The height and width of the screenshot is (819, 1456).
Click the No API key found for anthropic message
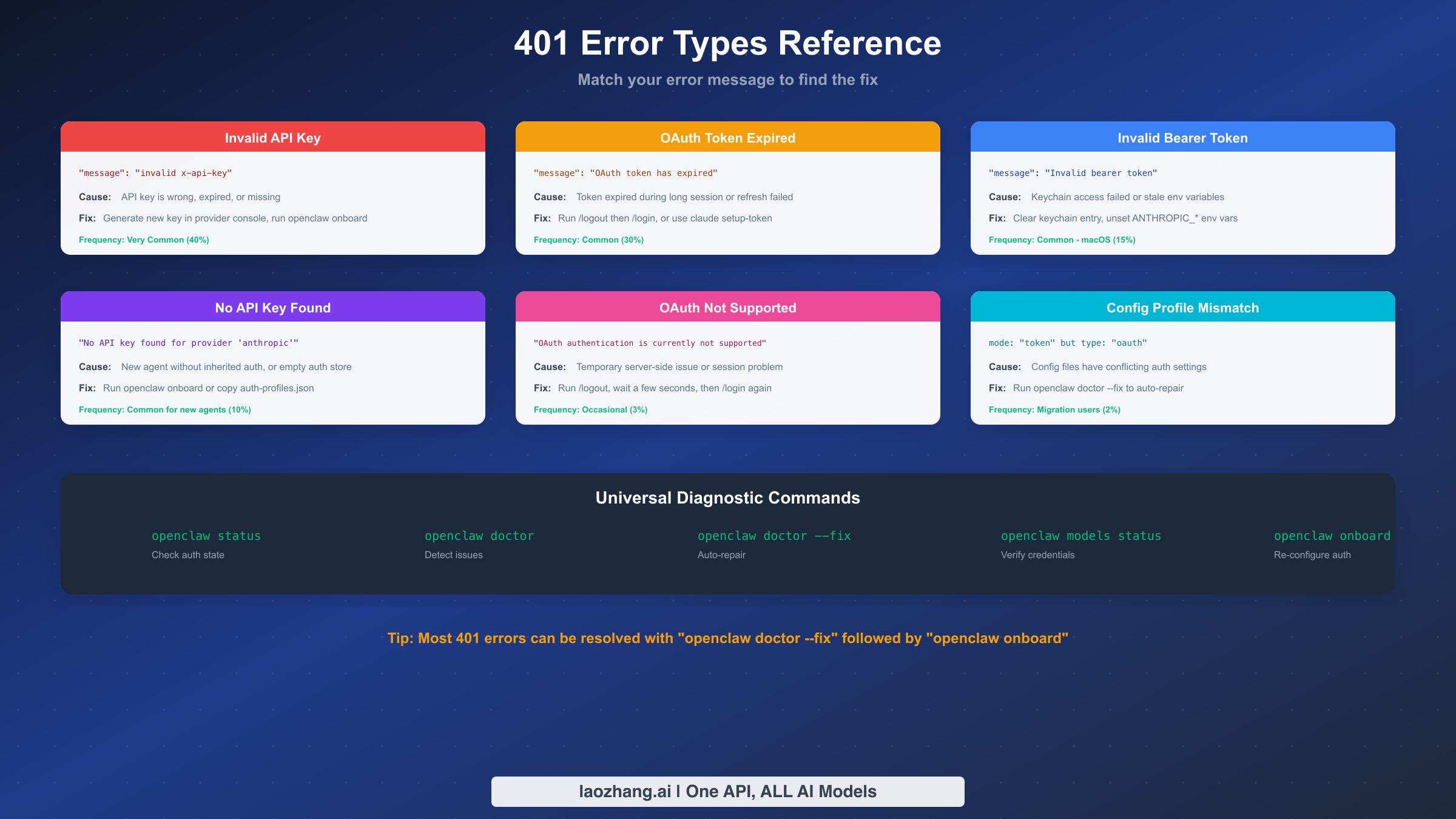[189, 343]
